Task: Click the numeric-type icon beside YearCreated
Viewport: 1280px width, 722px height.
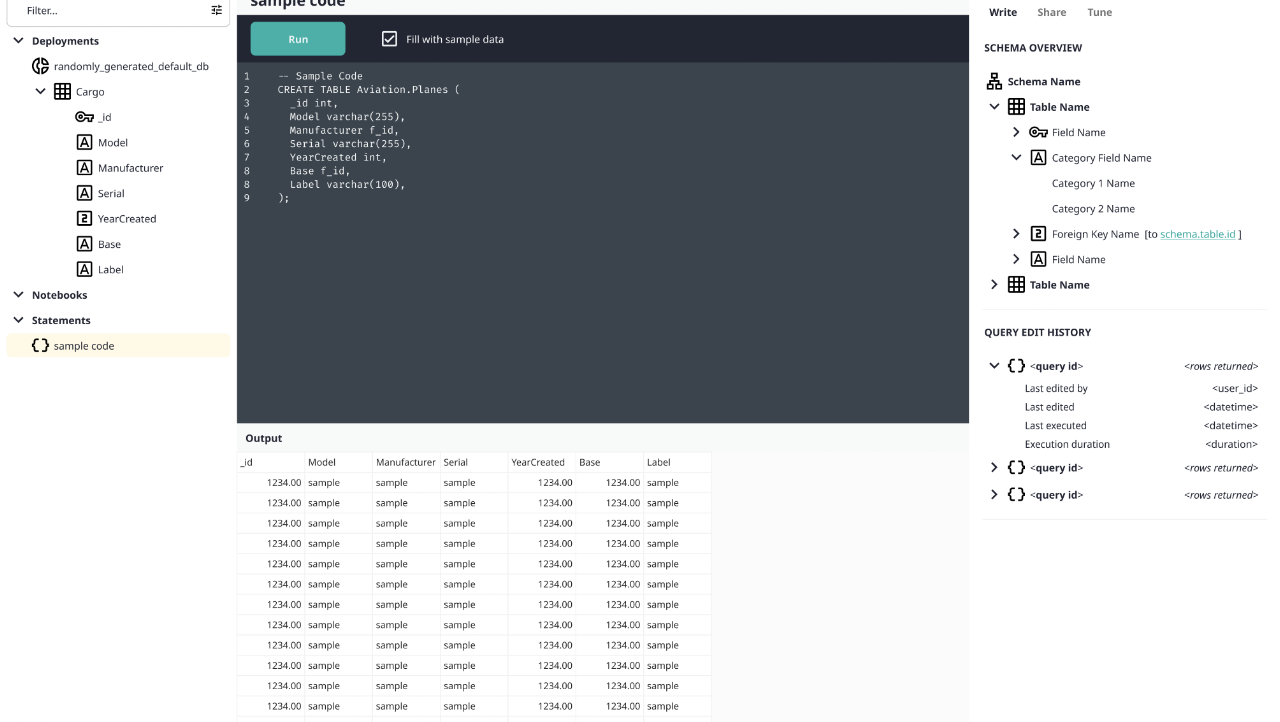Action: [x=85, y=219]
